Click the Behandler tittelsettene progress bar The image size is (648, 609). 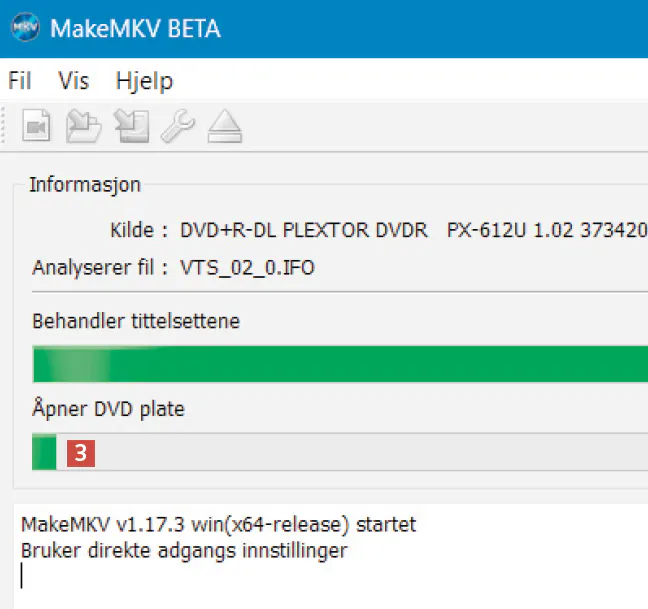[340, 364]
